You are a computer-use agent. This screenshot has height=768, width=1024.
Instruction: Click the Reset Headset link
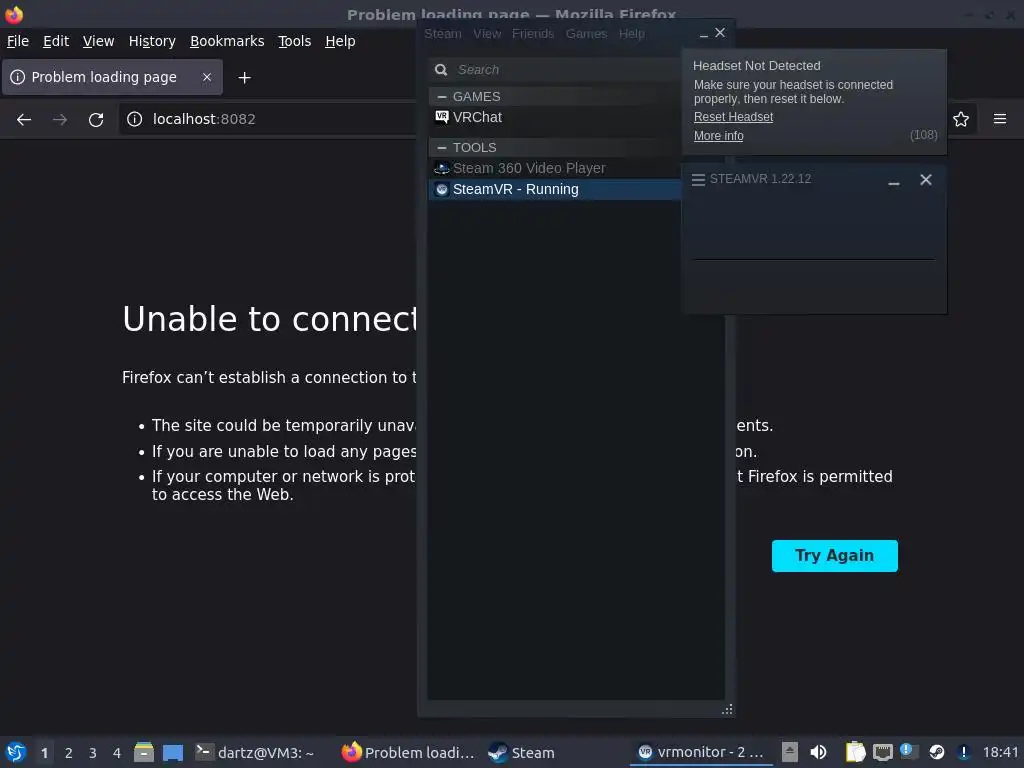(x=733, y=117)
